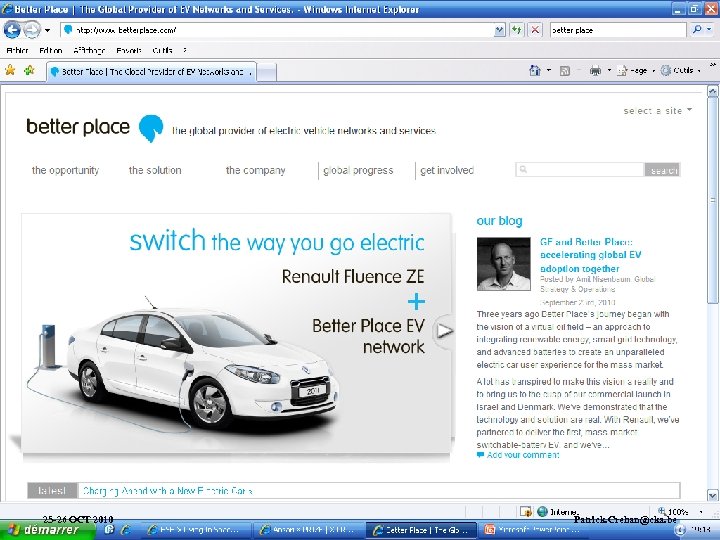This screenshot has width=720, height=540.
Task: Open the 'select a site' dropdown
Action: (658, 111)
